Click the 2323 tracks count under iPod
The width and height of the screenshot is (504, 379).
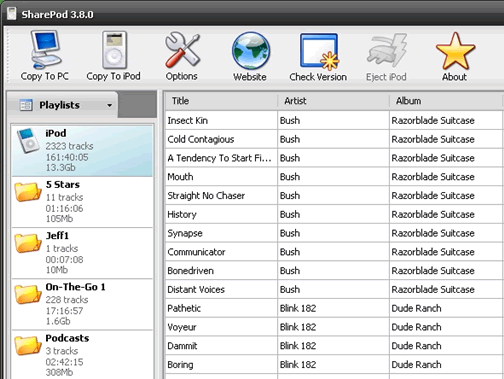coord(69,146)
